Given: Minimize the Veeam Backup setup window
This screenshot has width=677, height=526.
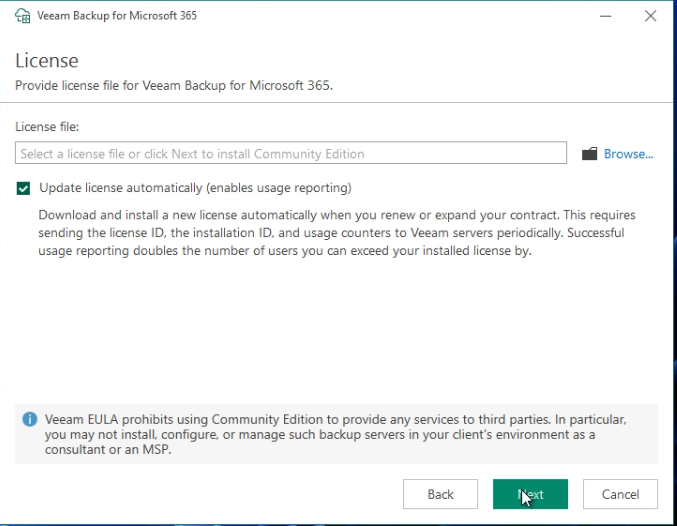Looking at the screenshot, I should [605, 16].
